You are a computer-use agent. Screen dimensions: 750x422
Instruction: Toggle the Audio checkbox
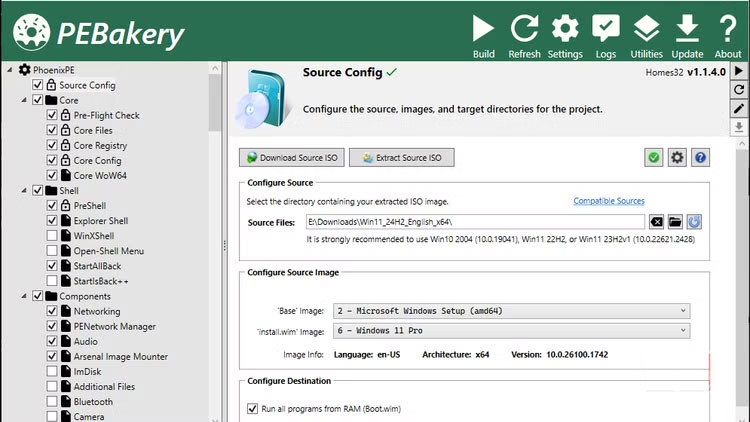pyautogui.click(x=52, y=341)
